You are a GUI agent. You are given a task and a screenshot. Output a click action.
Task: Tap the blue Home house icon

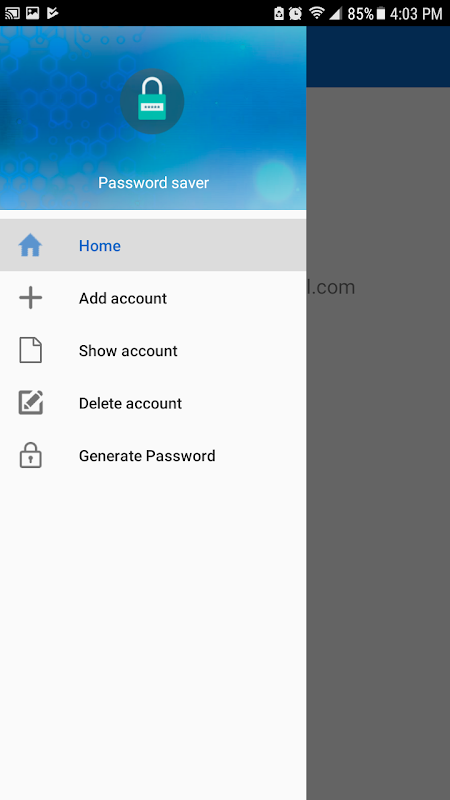[x=30, y=245]
